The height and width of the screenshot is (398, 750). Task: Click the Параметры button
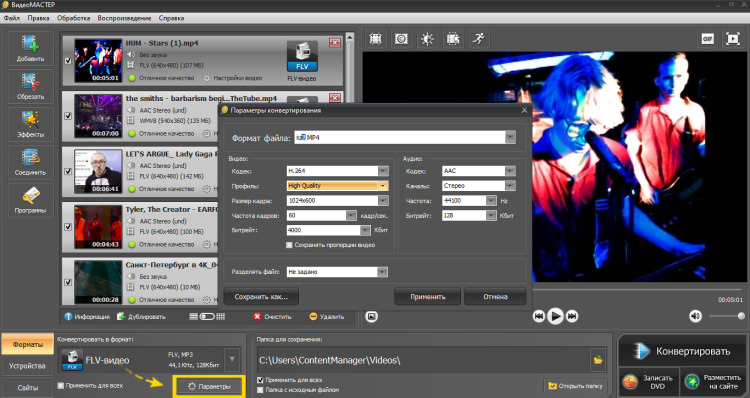click(209, 387)
